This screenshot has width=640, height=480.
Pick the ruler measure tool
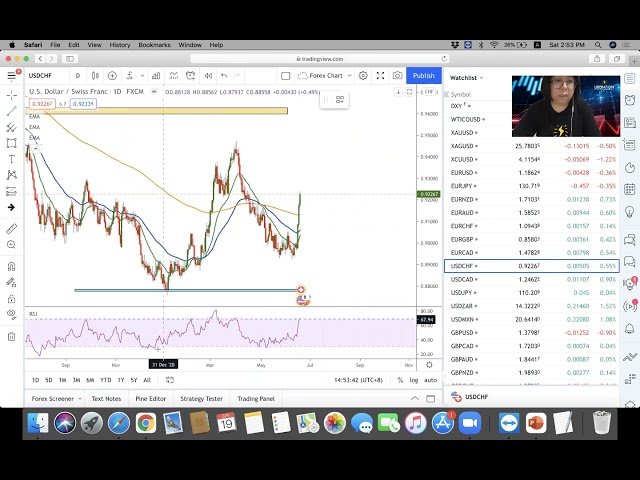12,229
